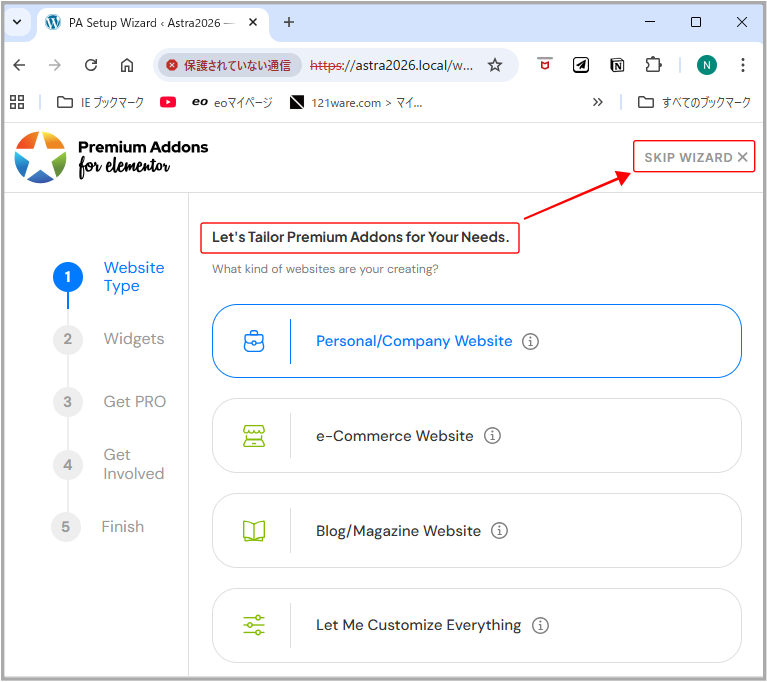Expand the tab search dropdown arrow
Viewport: 767px width, 682px height.
tap(17, 22)
